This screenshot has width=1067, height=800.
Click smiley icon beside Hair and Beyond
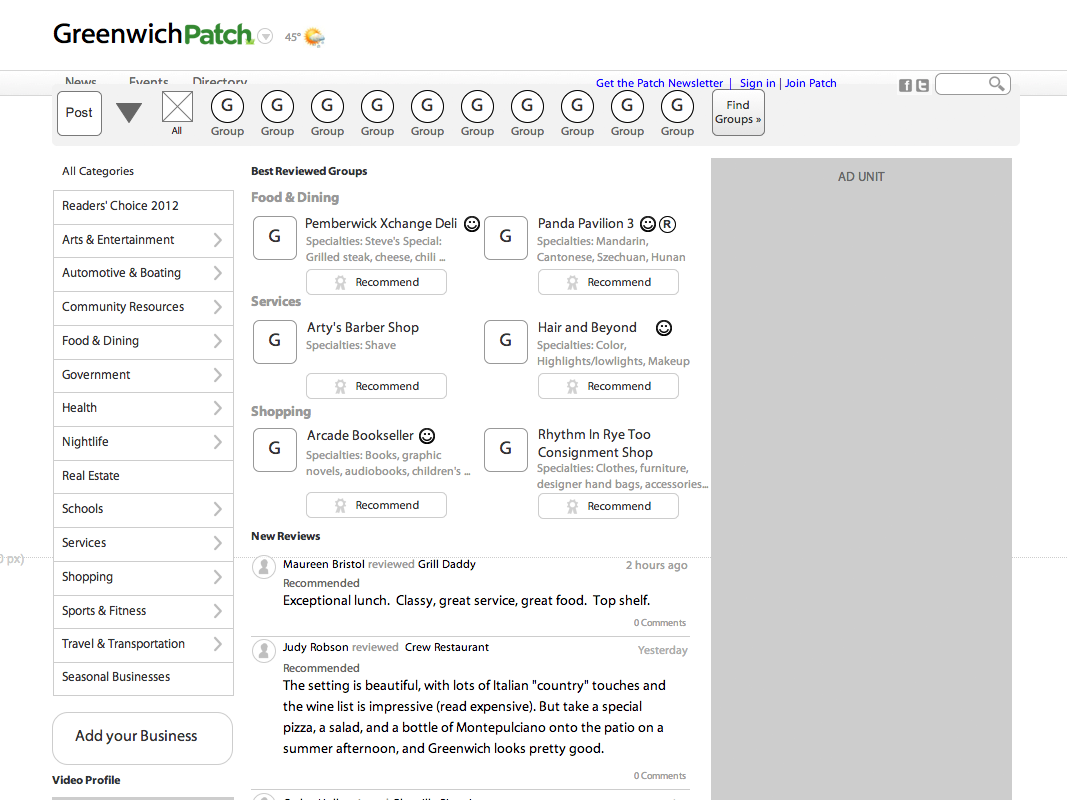coord(663,328)
